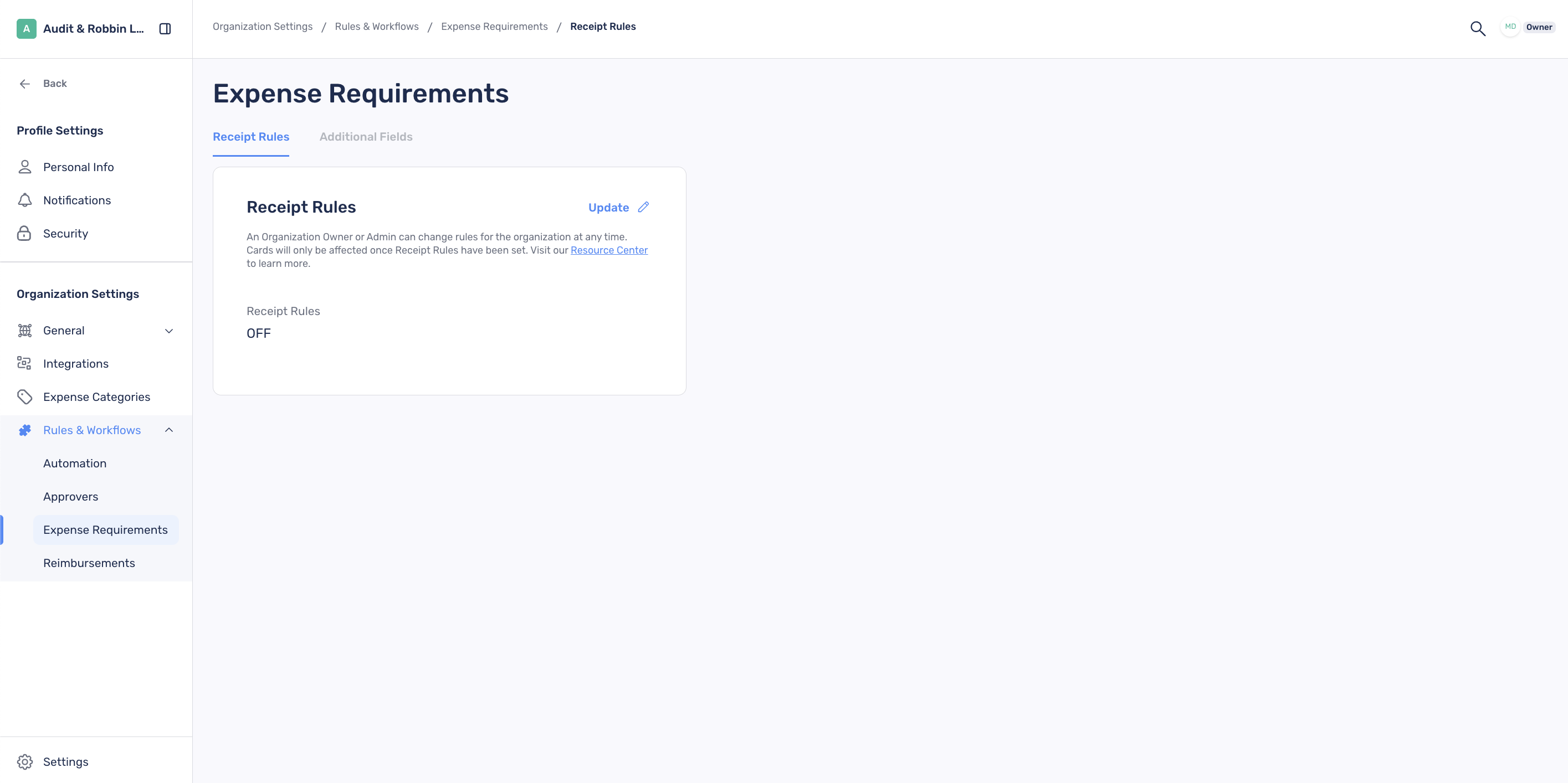
Task: Switch to the Additional Fields tab
Action: (x=366, y=137)
